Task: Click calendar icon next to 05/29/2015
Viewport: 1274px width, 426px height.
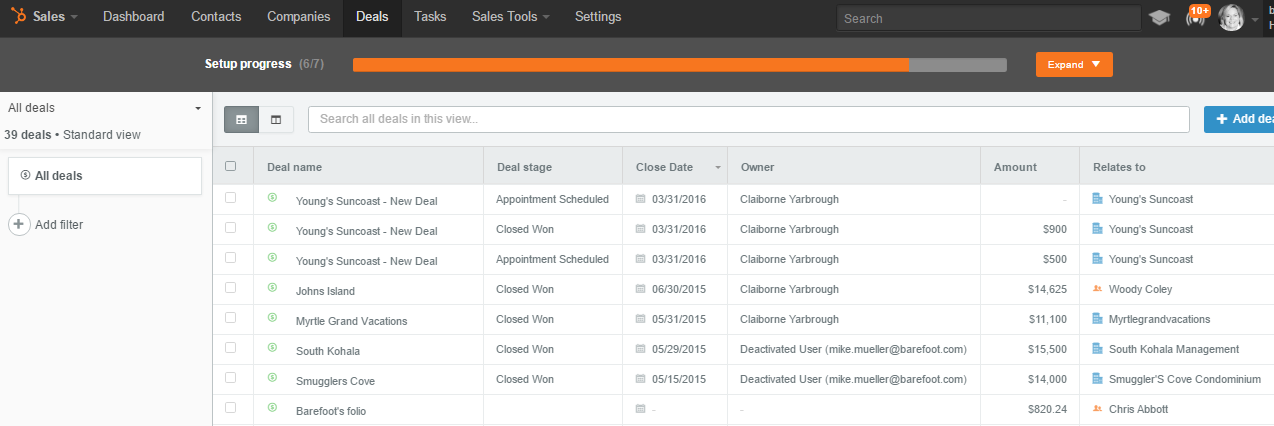Action: [x=641, y=349]
